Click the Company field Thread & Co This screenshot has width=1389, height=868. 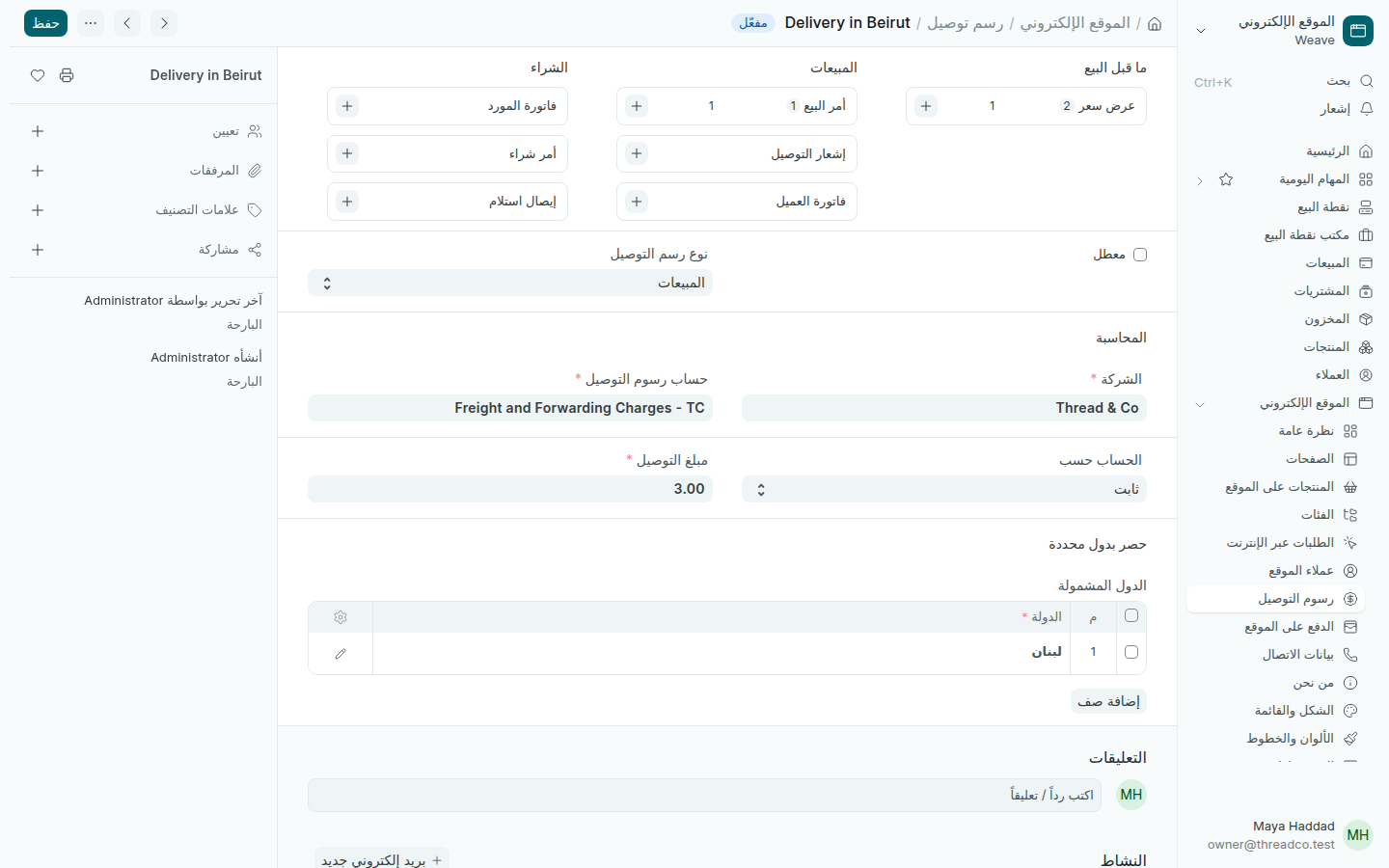(x=944, y=408)
